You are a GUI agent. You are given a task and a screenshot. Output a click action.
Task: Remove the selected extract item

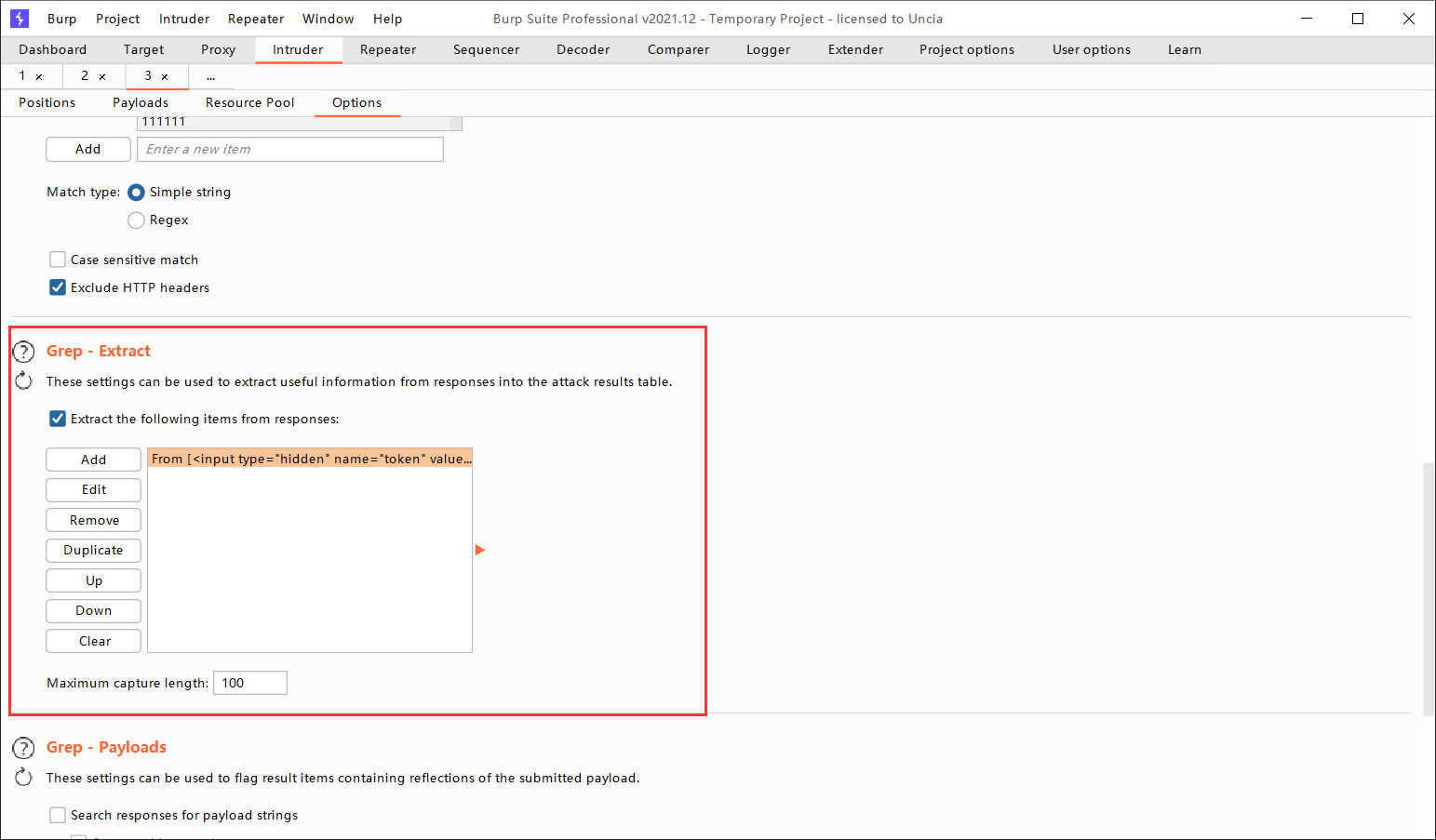(x=93, y=520)
